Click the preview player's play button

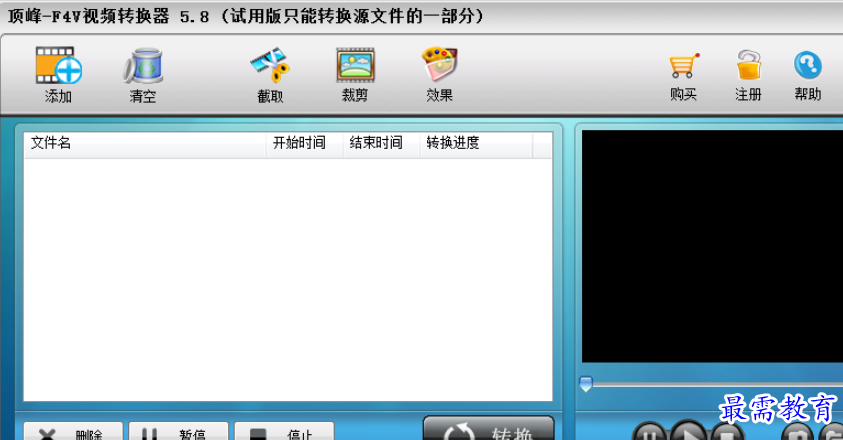pyautogui.click(x=688, y=432)
